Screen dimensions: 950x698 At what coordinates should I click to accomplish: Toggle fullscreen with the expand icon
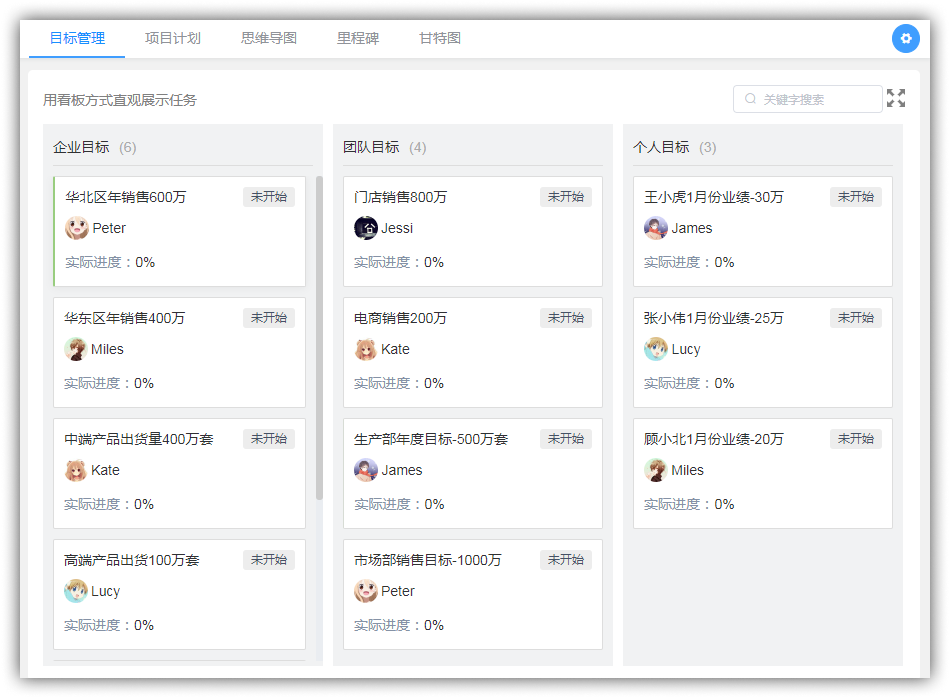[895, 98]
